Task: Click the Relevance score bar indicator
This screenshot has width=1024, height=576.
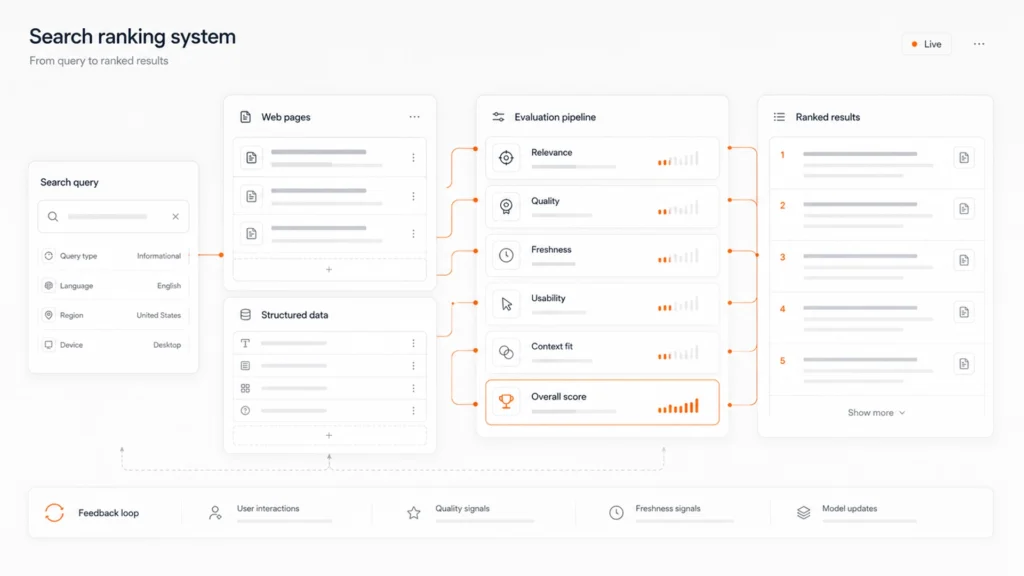Action: [679, 159]
